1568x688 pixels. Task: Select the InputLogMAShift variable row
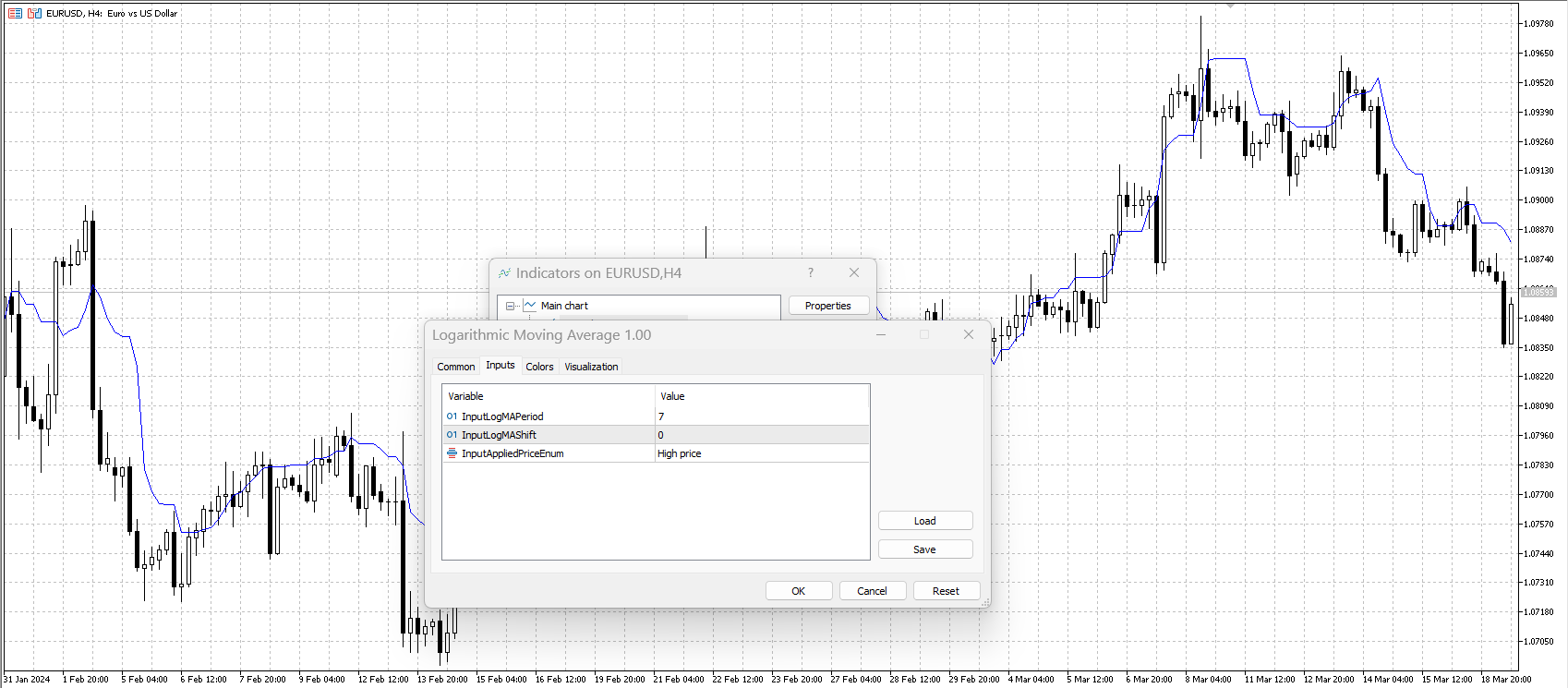click(549, 435)
